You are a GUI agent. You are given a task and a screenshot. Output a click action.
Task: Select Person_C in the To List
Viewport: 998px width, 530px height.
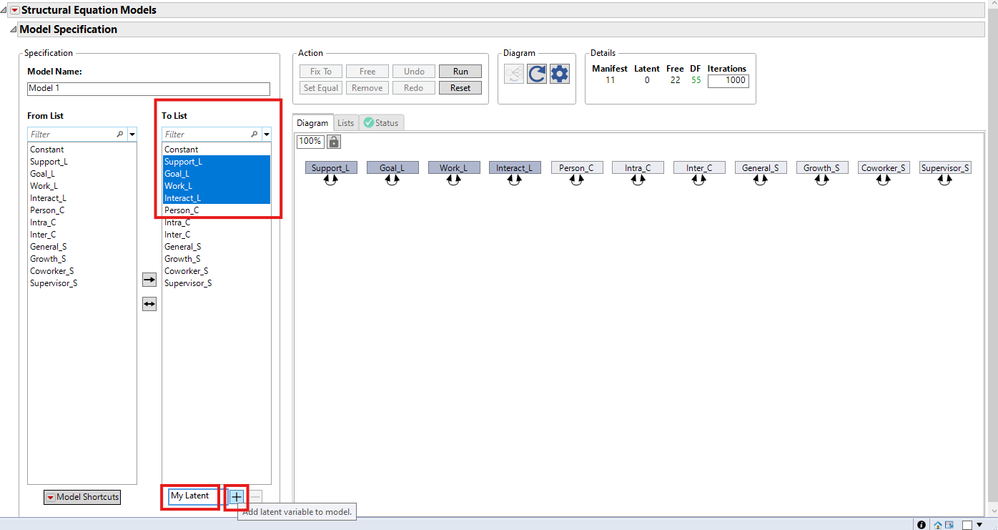pyautogui.click(x=216, y=210)
